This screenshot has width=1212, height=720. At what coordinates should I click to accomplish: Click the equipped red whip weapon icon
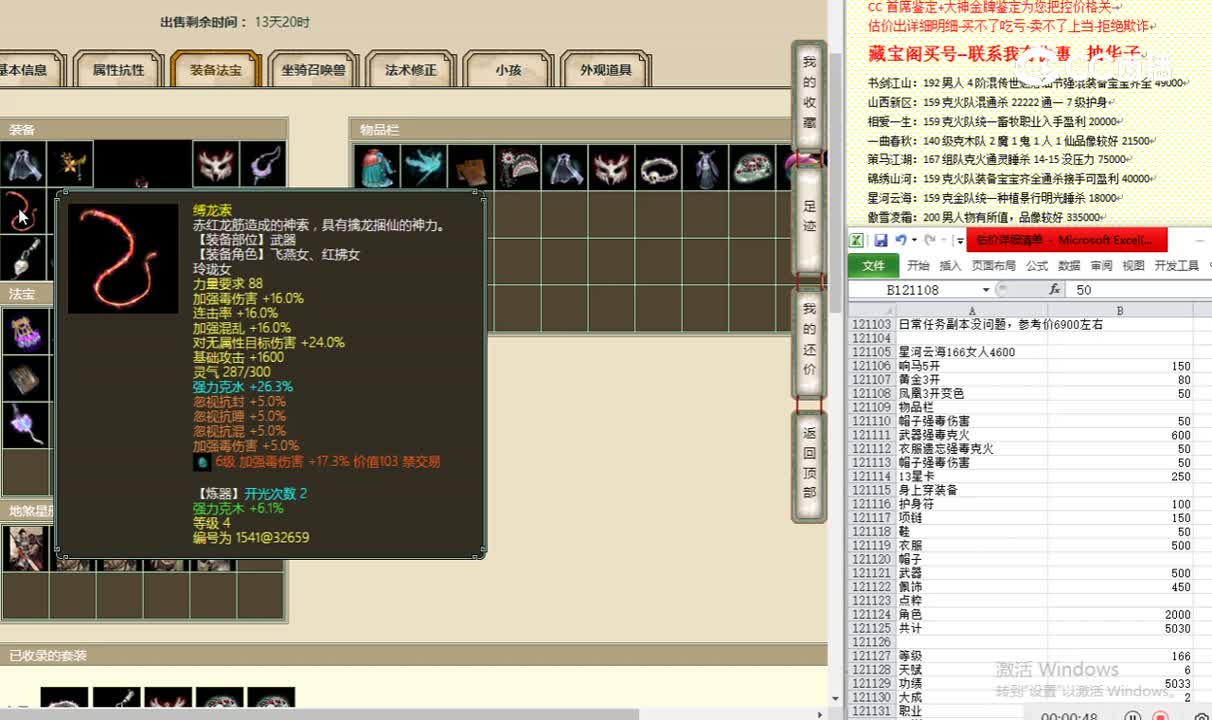click(x=23, y=211)
